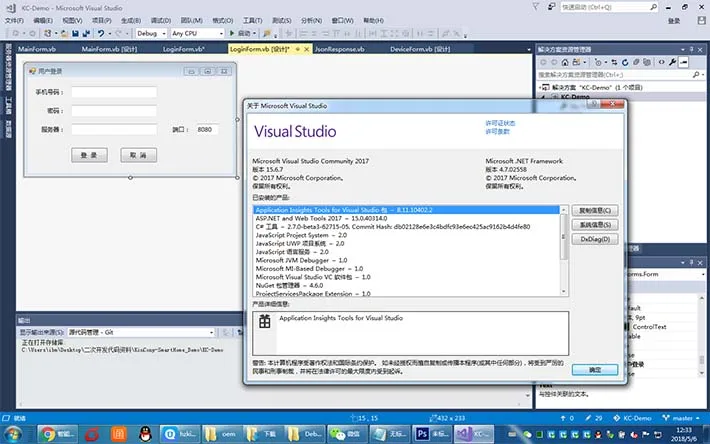This screenshot has height=444, width=710.
Task: Click the Windows Start orb
Action: (x=14, y=434)
